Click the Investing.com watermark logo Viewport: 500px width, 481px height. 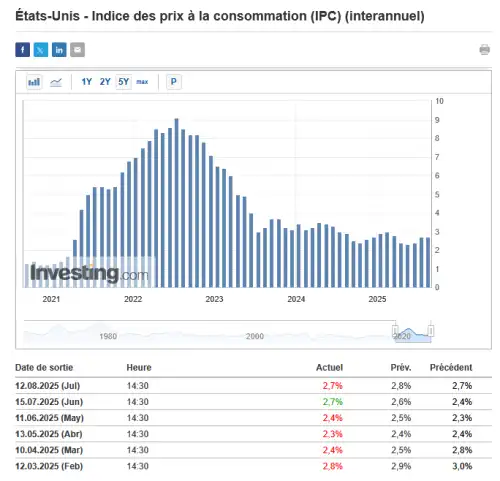89,273
